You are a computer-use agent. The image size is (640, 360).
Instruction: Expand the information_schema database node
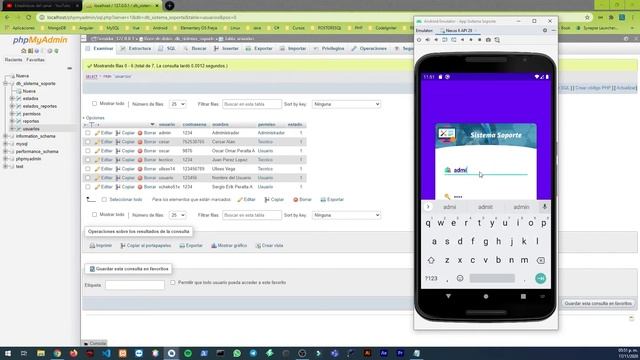(5, 136)
